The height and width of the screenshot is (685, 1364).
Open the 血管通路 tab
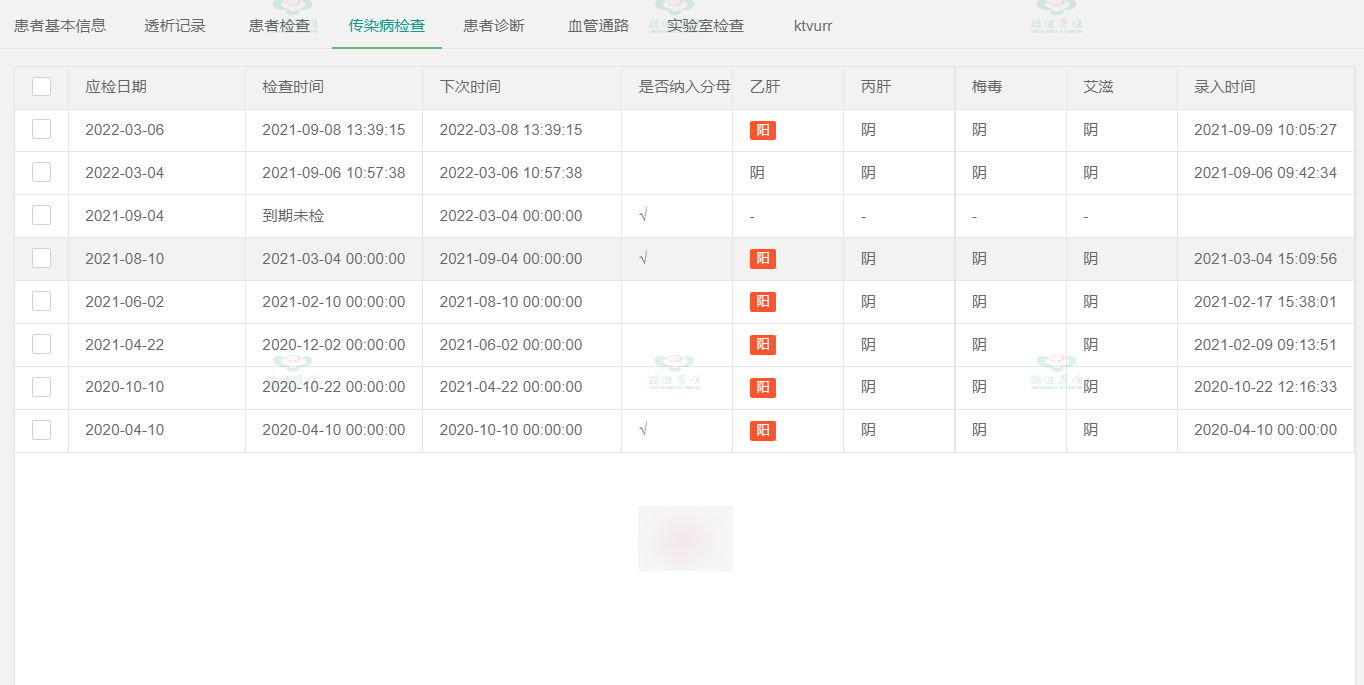(598, 26)
